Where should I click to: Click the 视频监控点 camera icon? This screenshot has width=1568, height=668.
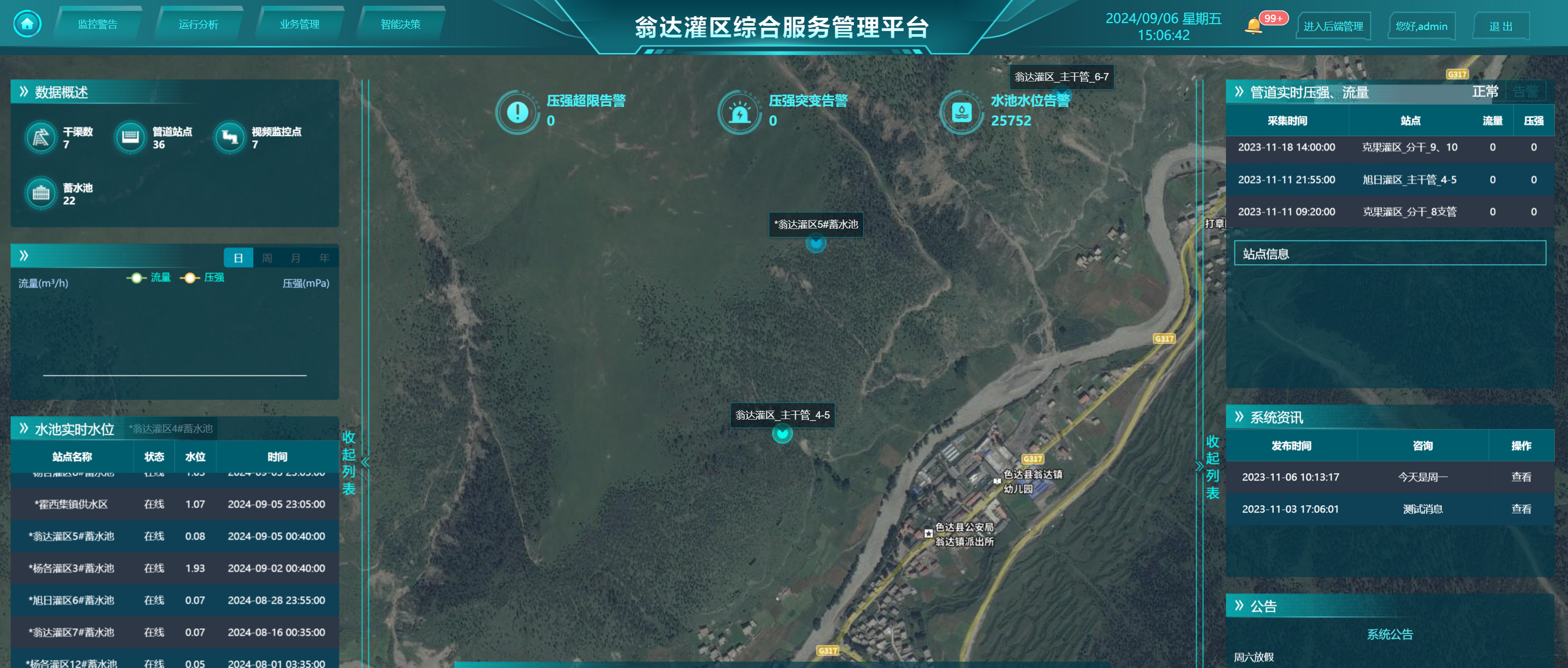(230, 138)
